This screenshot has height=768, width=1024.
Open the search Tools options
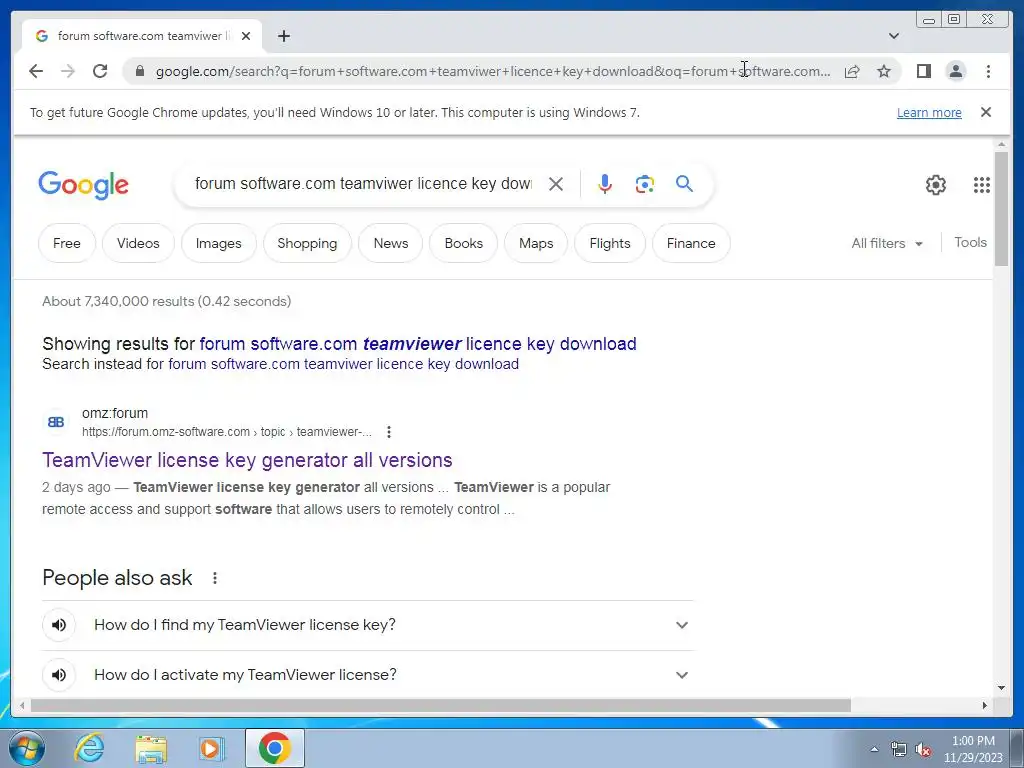point(970,242)
